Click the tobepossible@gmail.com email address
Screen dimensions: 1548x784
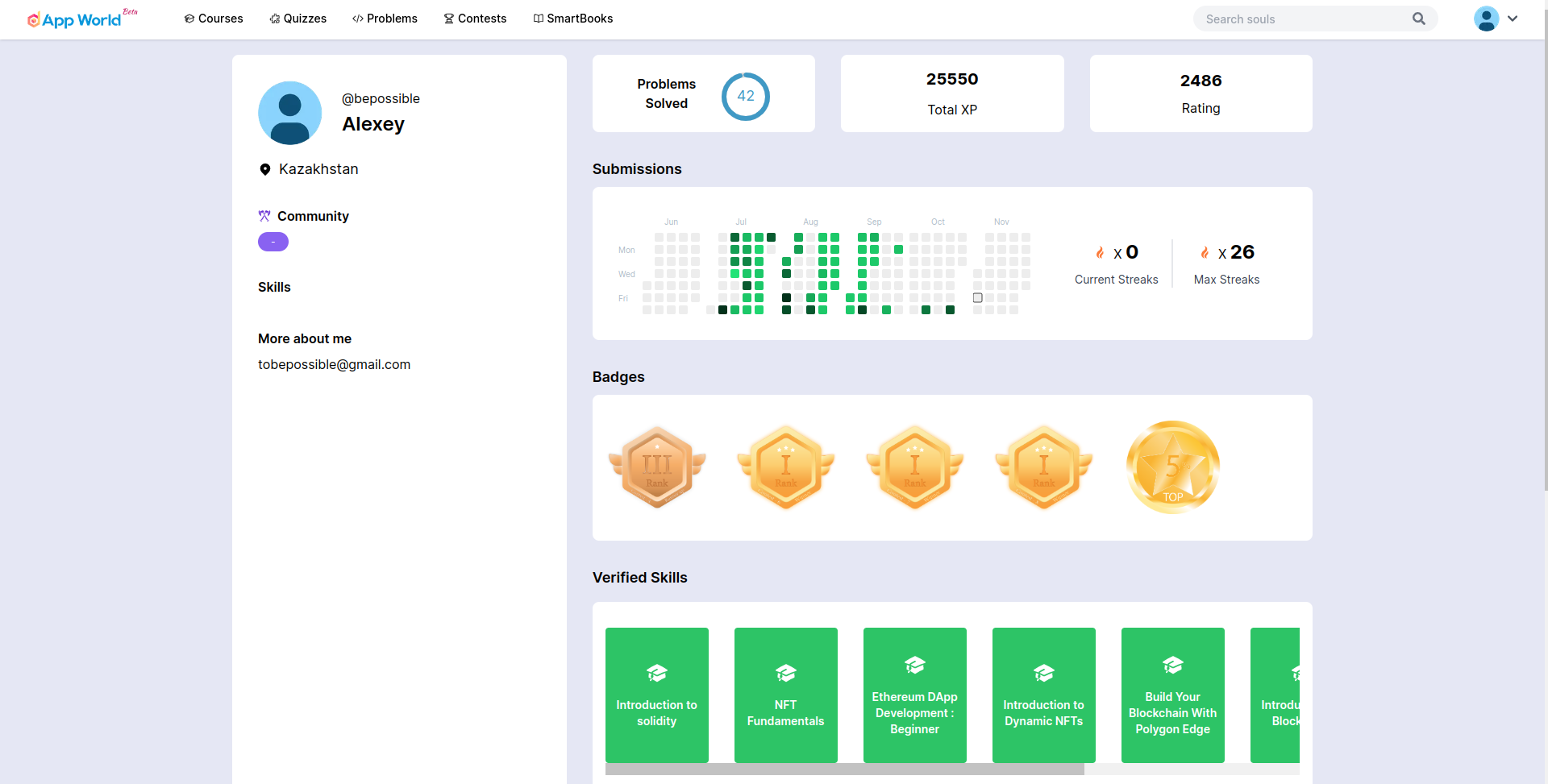click(x=334, y=364)
